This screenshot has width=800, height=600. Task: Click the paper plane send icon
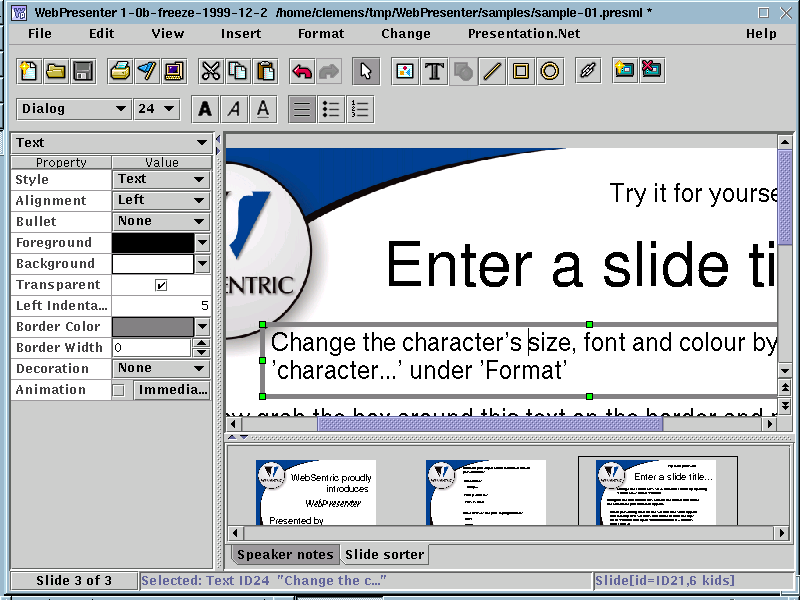(147, 71)
